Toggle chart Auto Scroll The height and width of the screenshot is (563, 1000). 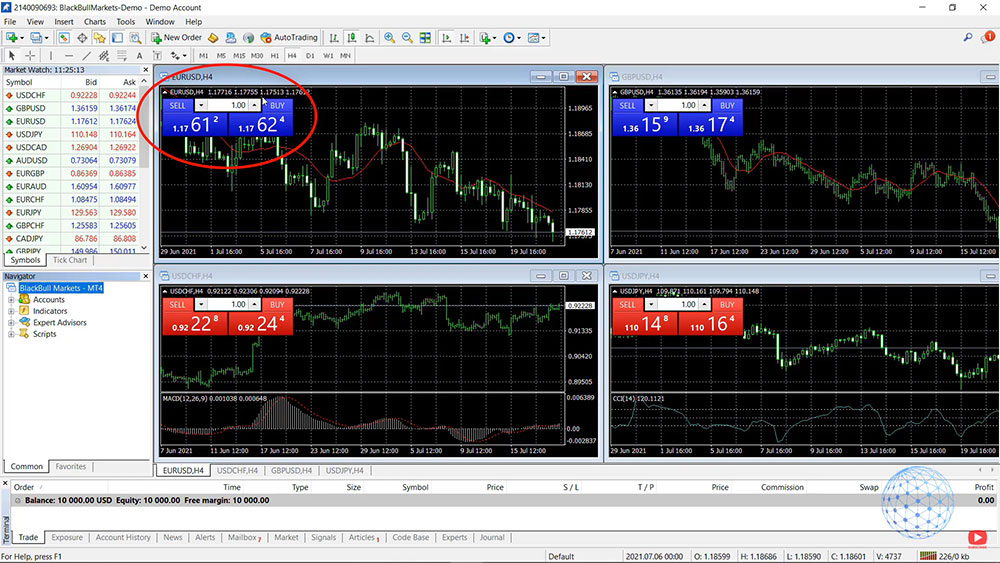(446, 38)
